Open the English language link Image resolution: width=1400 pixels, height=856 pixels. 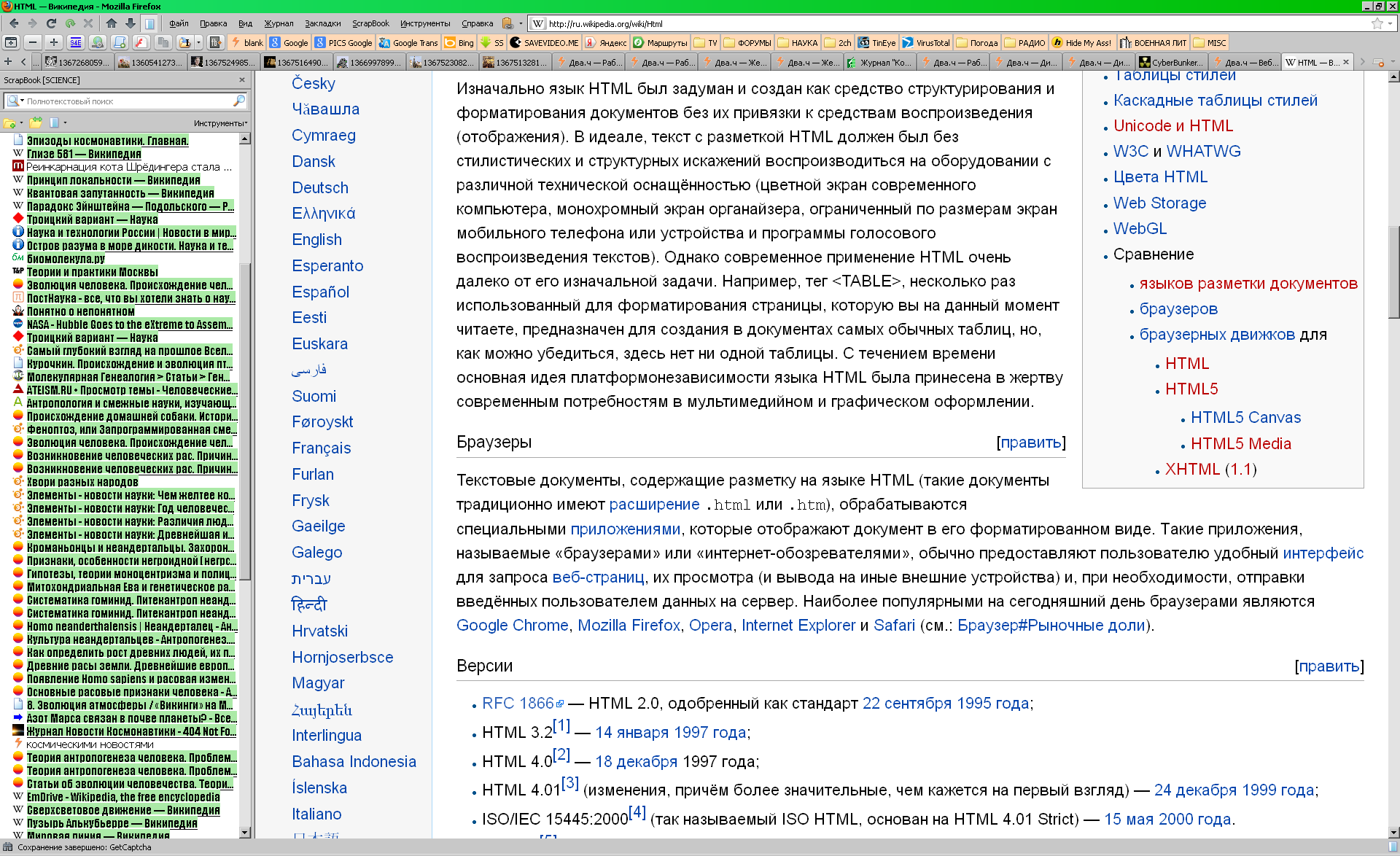coord(316,239)
